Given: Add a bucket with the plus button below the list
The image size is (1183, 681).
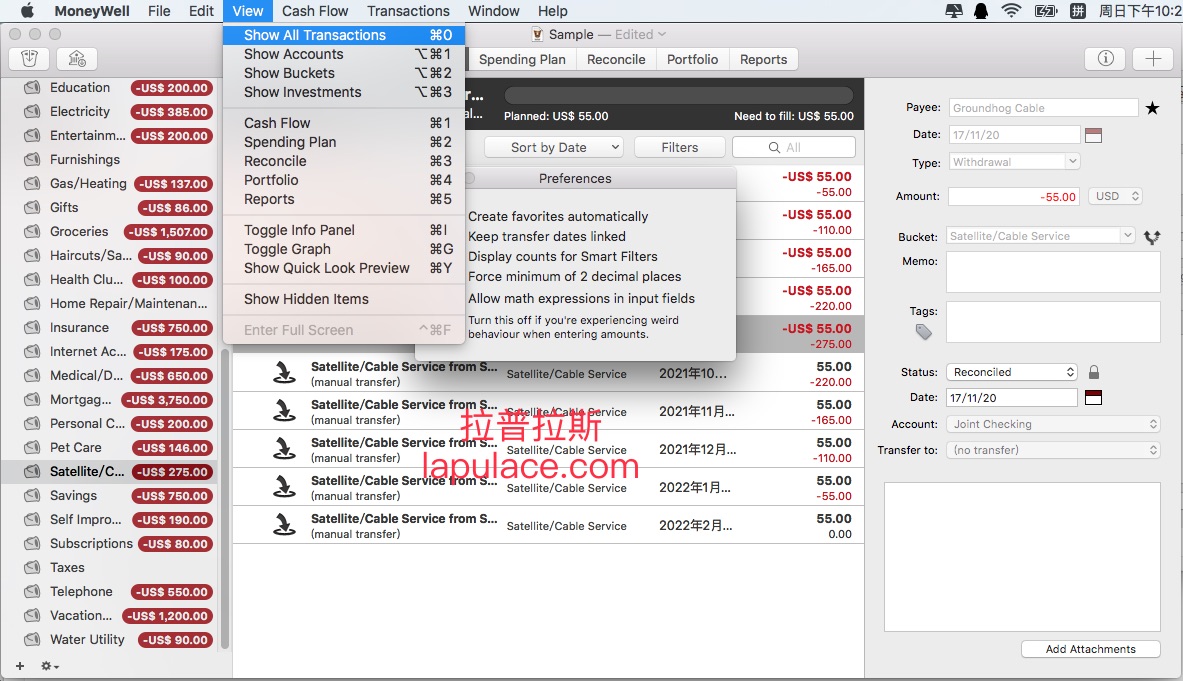Looking at the screenshot, I should click(20, 666).
